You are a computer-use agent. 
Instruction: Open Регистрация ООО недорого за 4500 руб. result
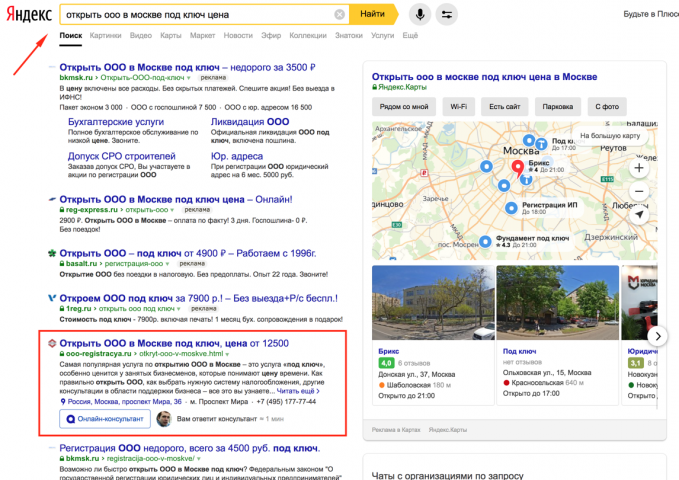click(x=190, y=448)
